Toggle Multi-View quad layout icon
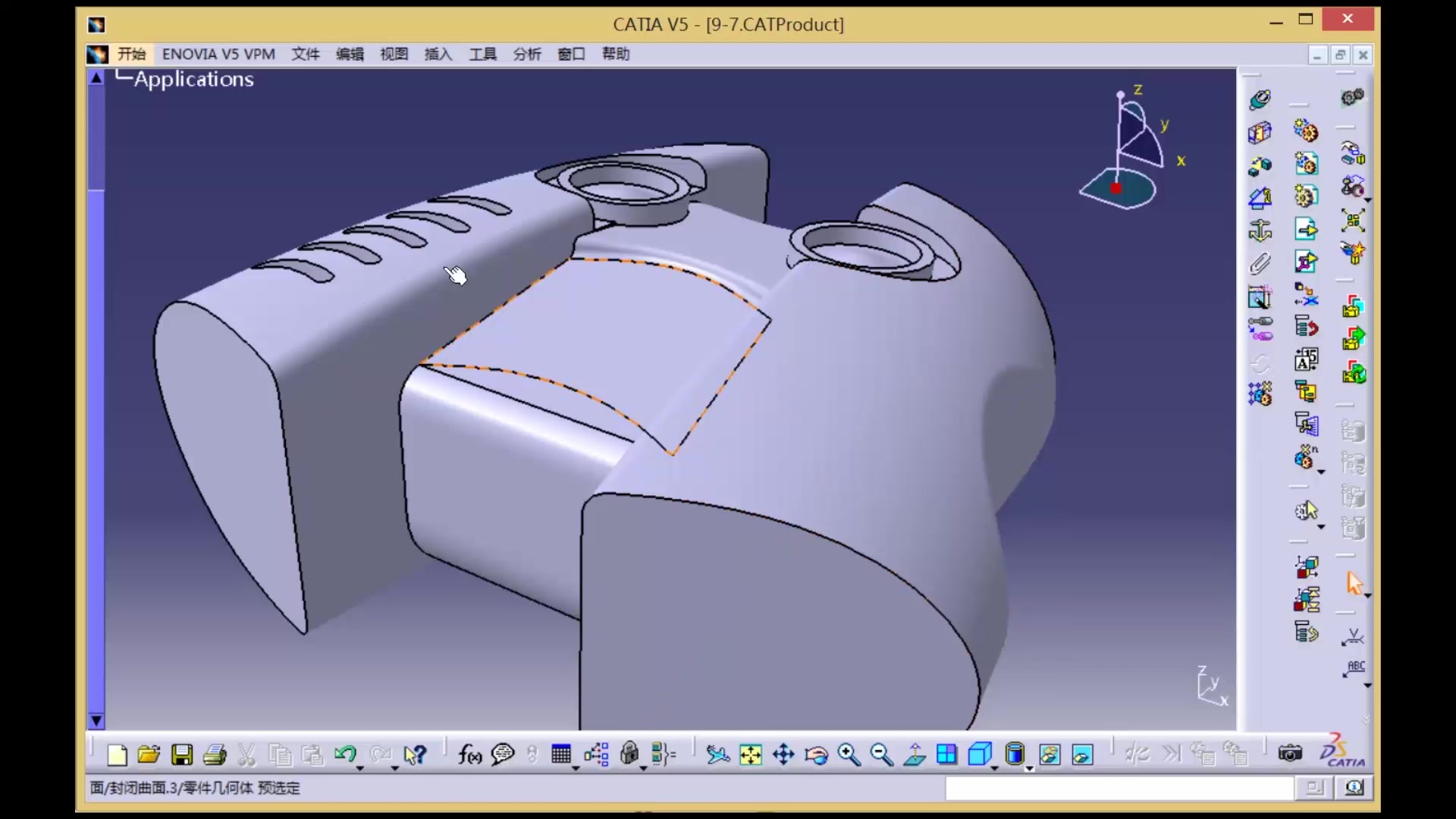 [x=947, y=755]
